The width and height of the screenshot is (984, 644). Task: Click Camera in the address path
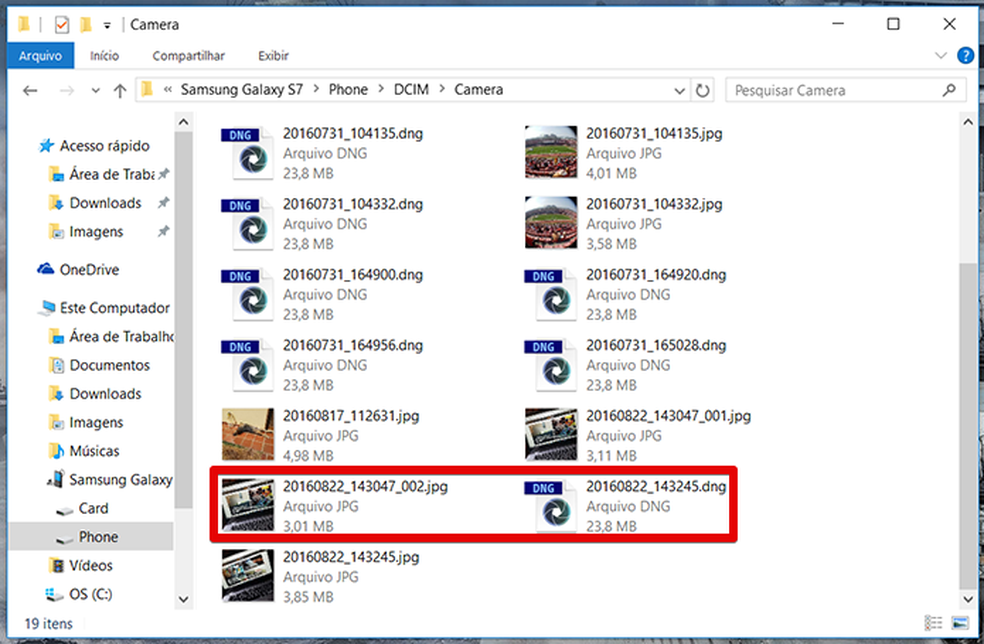click(479, 90)
